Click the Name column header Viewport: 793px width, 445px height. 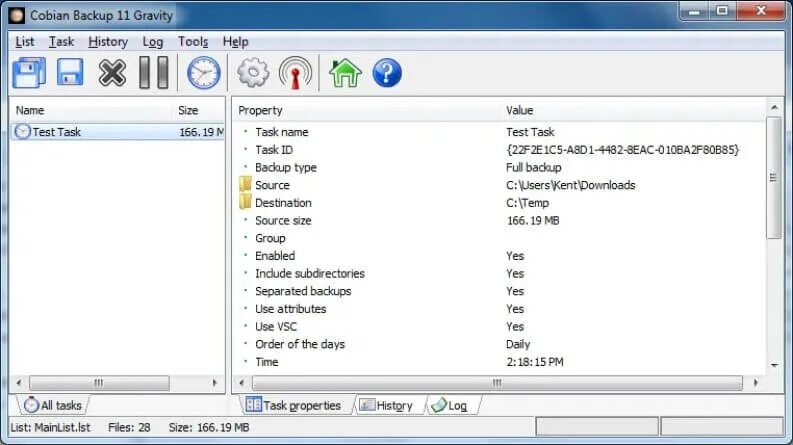(30, 110)
